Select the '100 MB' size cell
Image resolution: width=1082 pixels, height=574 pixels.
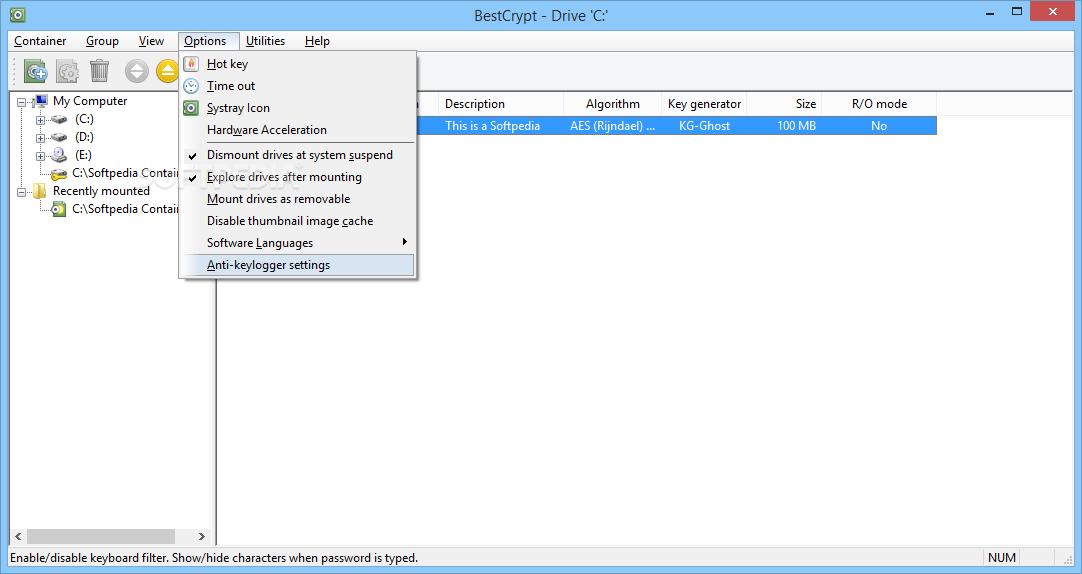tap(796, 126)
